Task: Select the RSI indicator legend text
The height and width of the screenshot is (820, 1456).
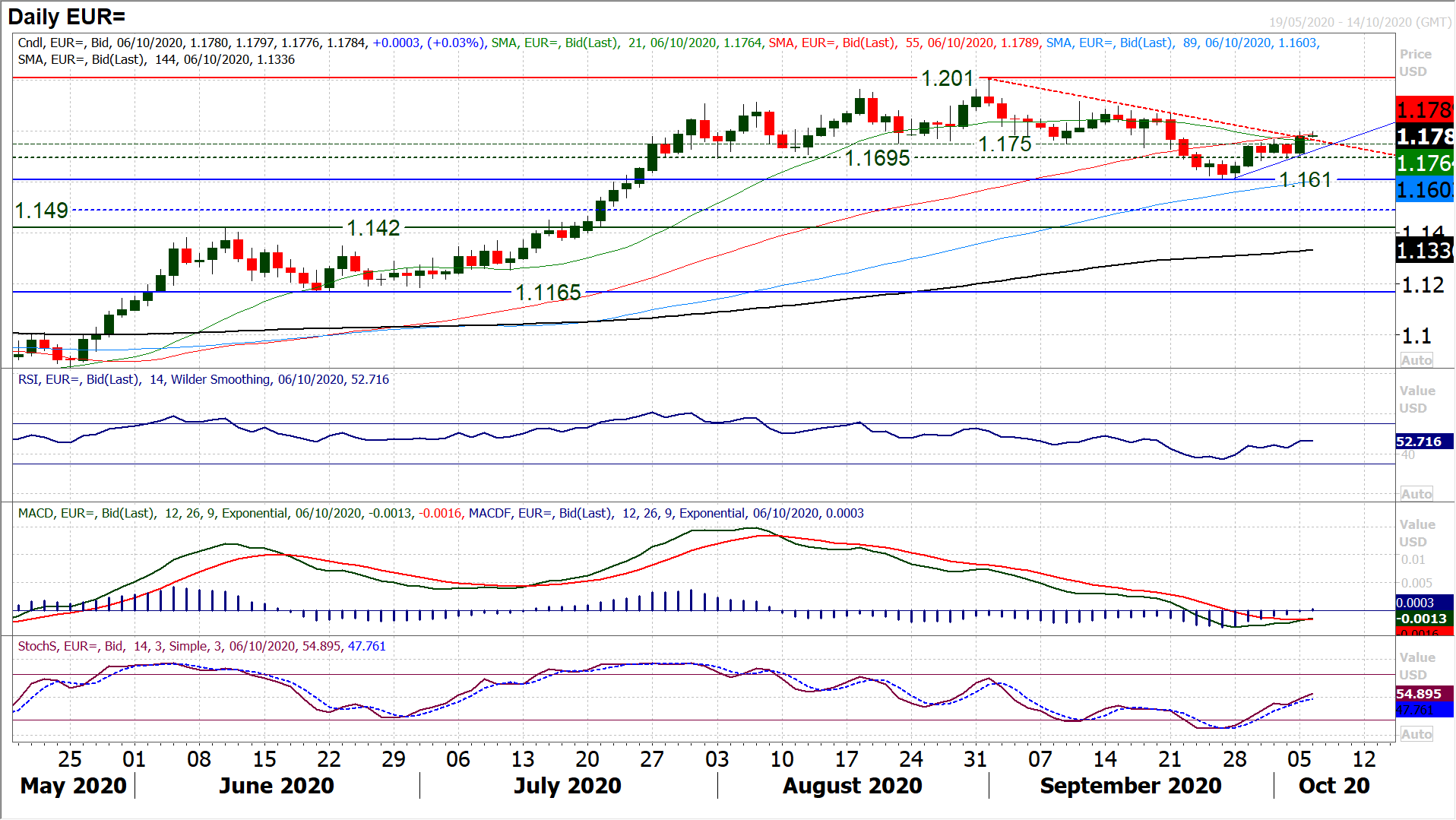Action: pos(204,379)
